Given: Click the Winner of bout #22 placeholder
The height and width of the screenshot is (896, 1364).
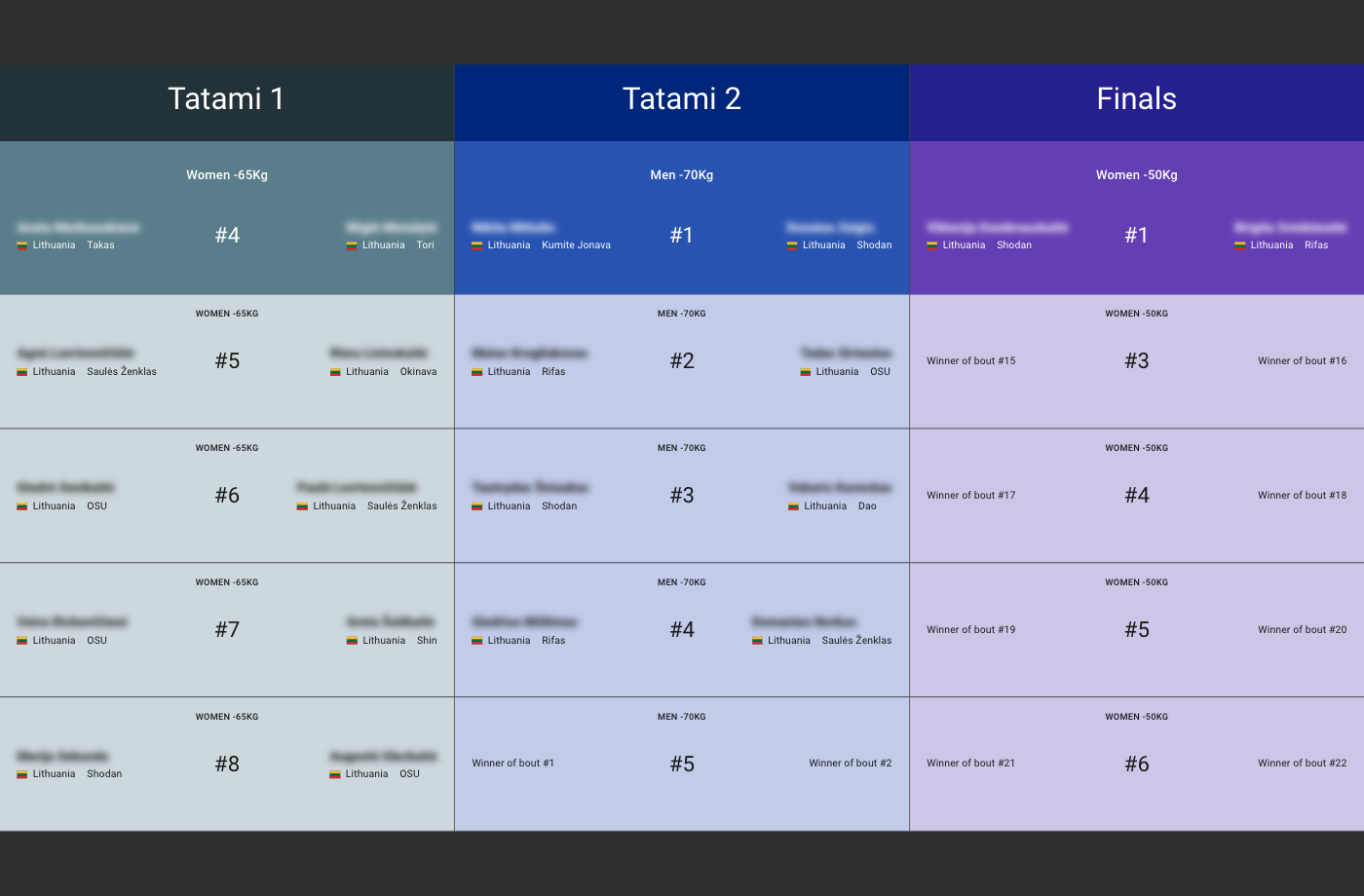Looking at the screenshot, I should (1302, 764).
